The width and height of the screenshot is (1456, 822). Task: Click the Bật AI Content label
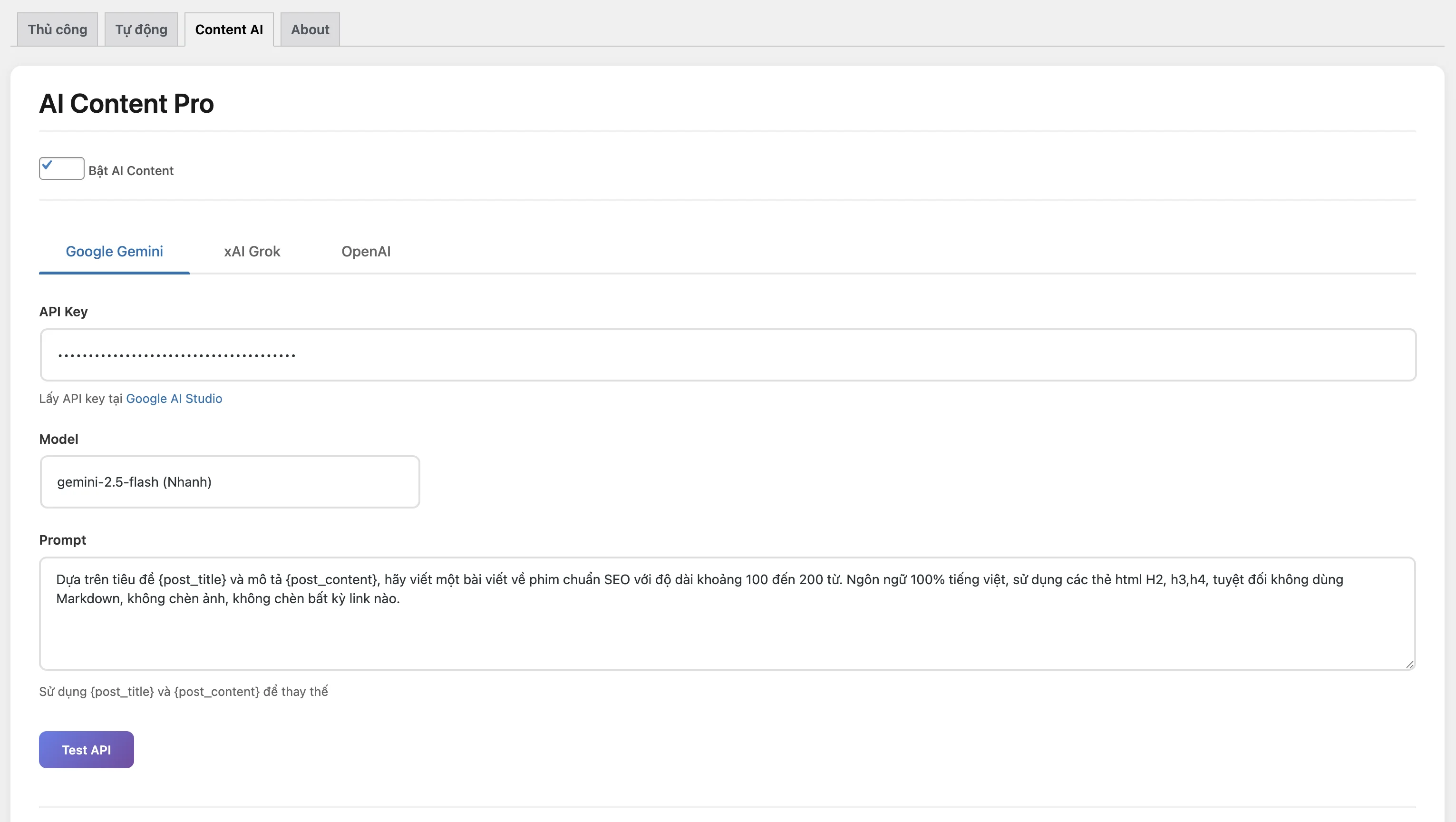[131, 170]
